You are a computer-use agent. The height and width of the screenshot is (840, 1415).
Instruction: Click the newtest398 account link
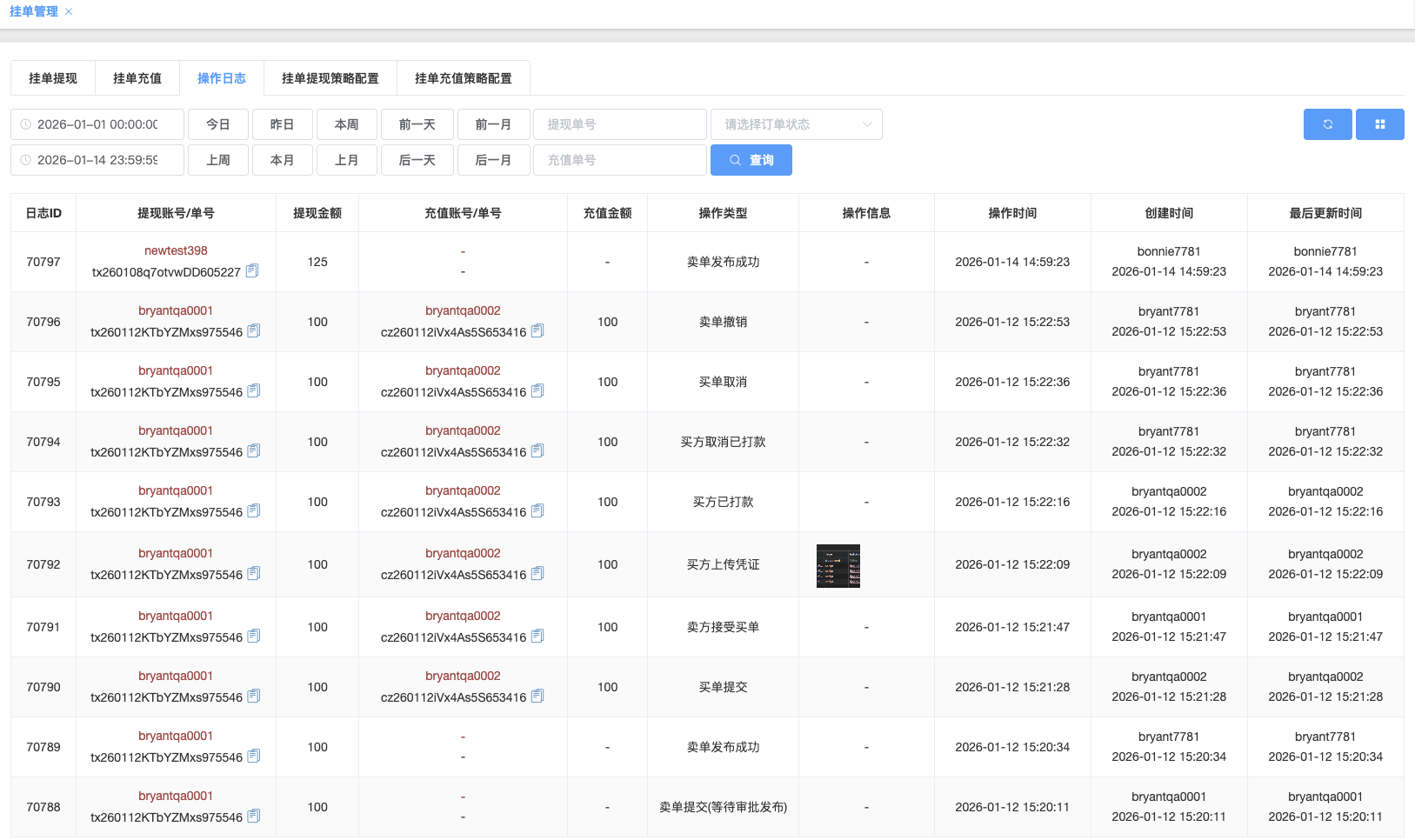[x=176, y=250]
